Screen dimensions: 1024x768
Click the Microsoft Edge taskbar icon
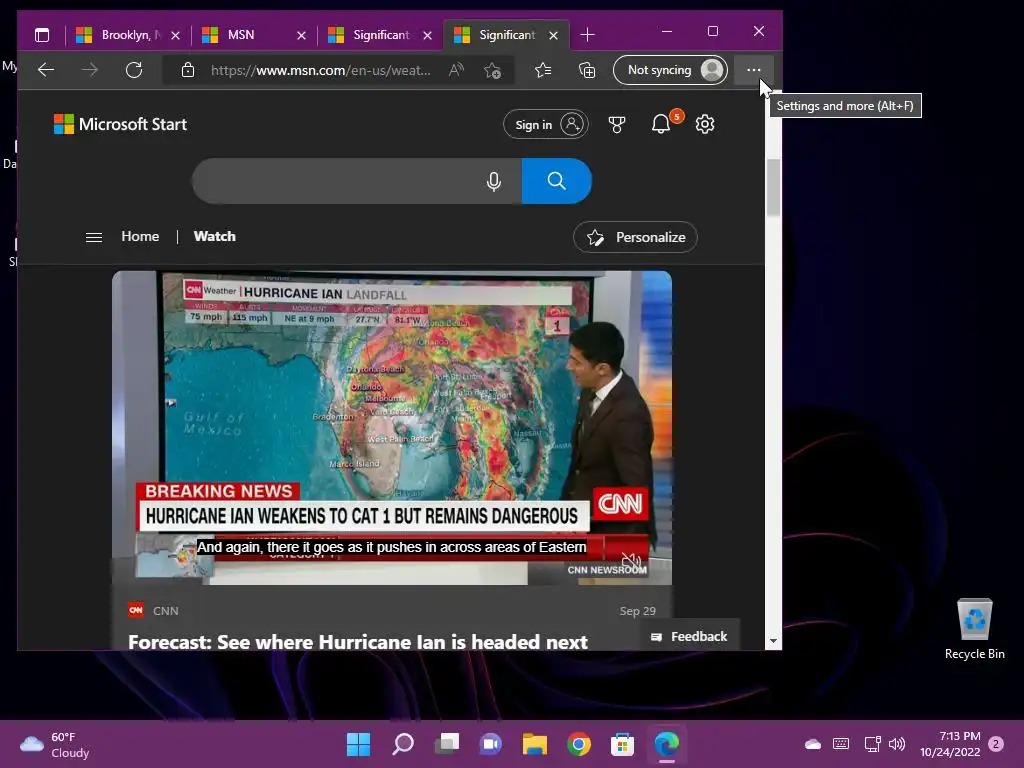click(x=667, y=744)
